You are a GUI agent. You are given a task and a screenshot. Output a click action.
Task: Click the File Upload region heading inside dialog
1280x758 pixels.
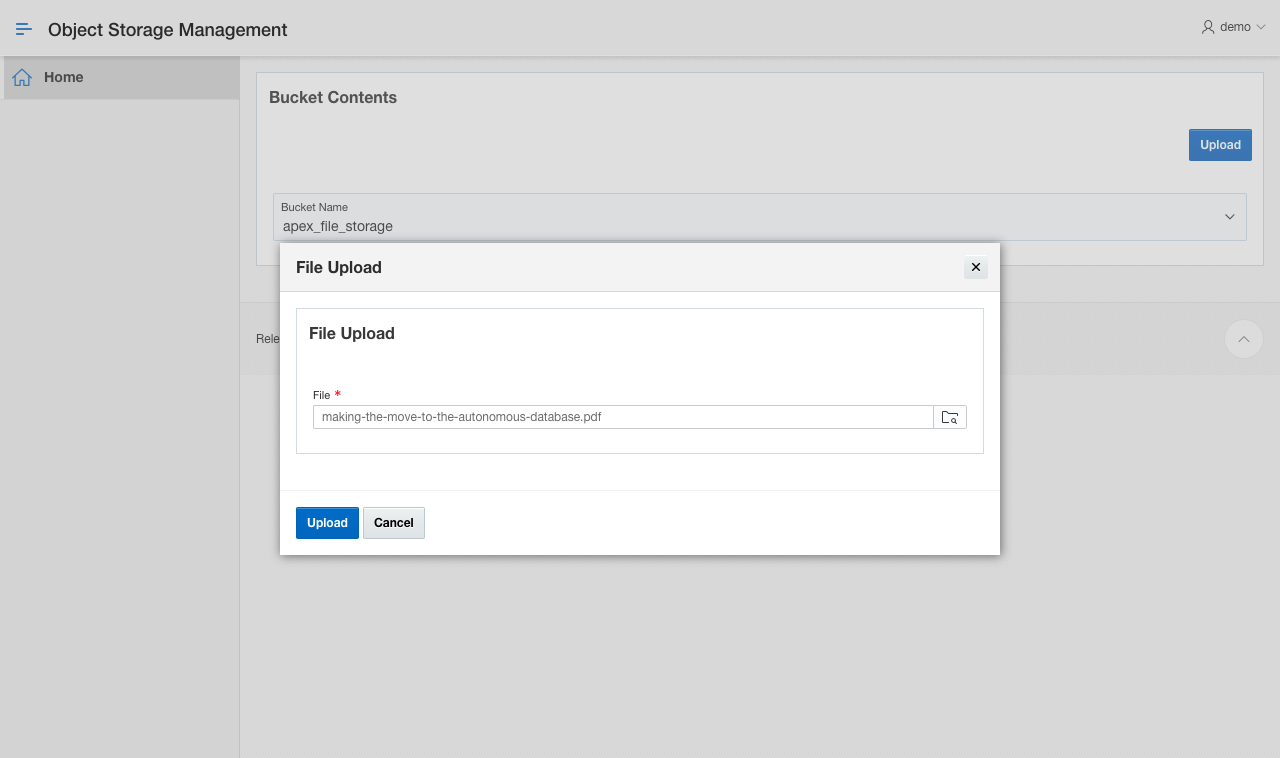(352, 333)
